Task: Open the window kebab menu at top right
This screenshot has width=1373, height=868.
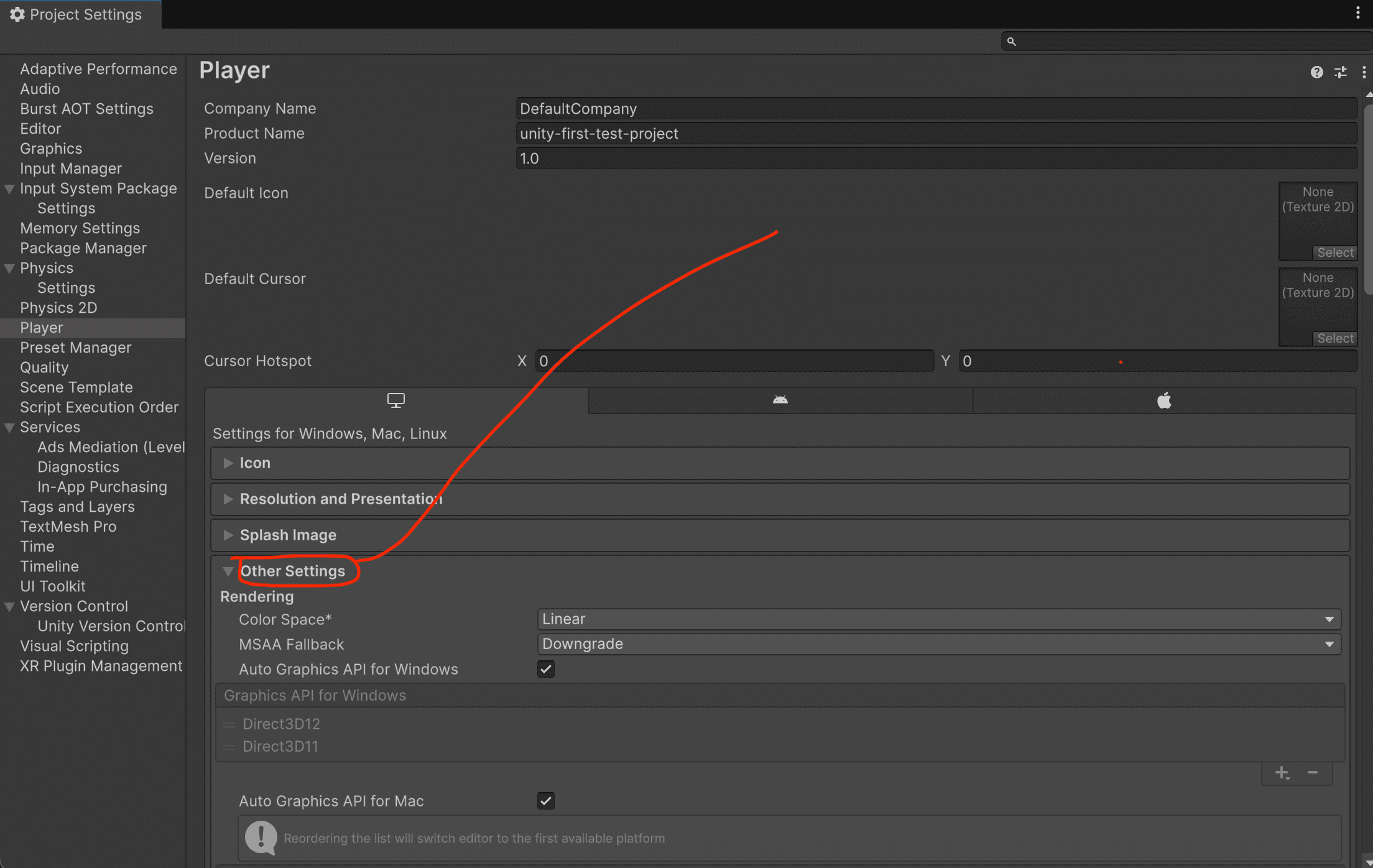Action: (x=1357, y=14)
